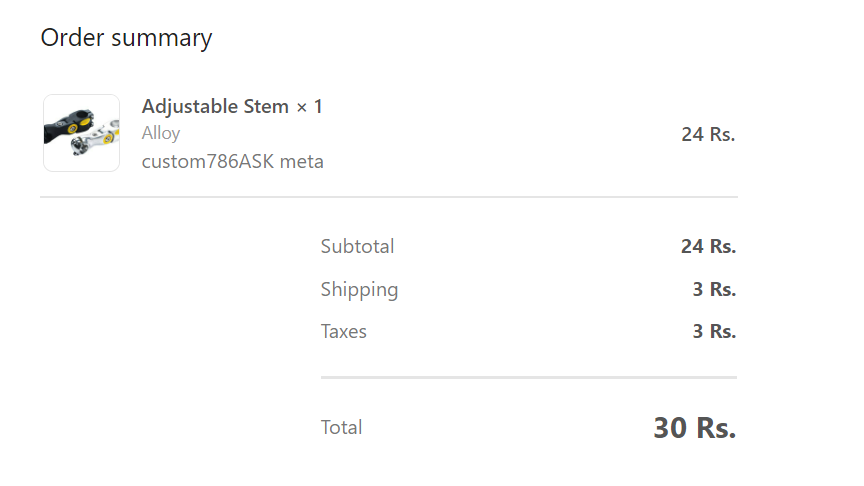
Task: Click the Subtotal label
Action: click(357, 246)
